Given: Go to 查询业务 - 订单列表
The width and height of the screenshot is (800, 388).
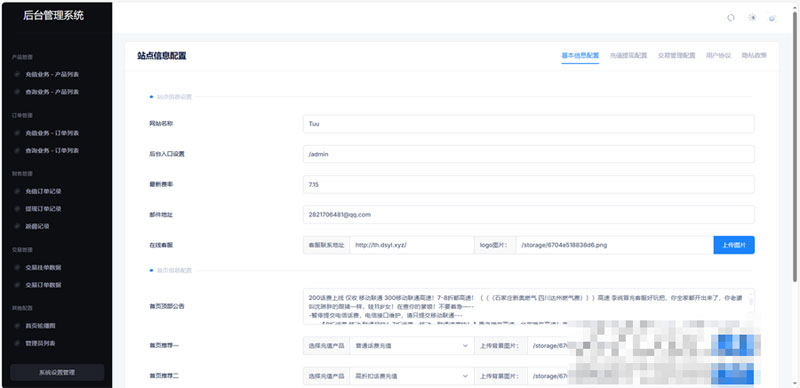Looking at the screenshot, I should 52,151.
